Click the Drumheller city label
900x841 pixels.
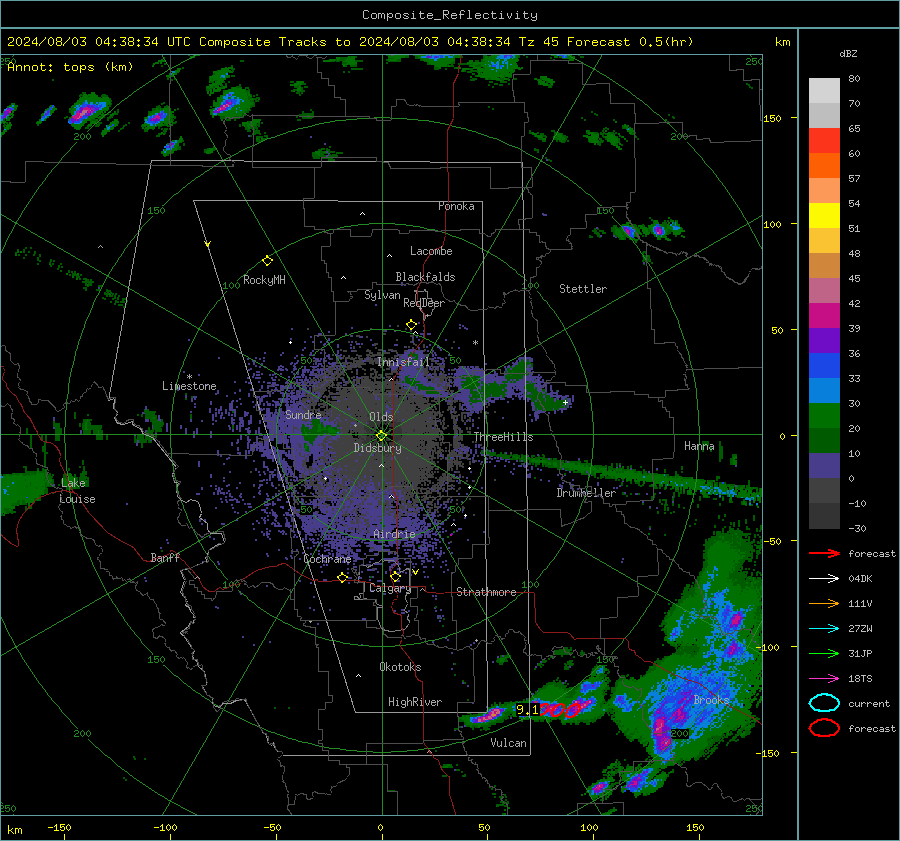[586, 493]
